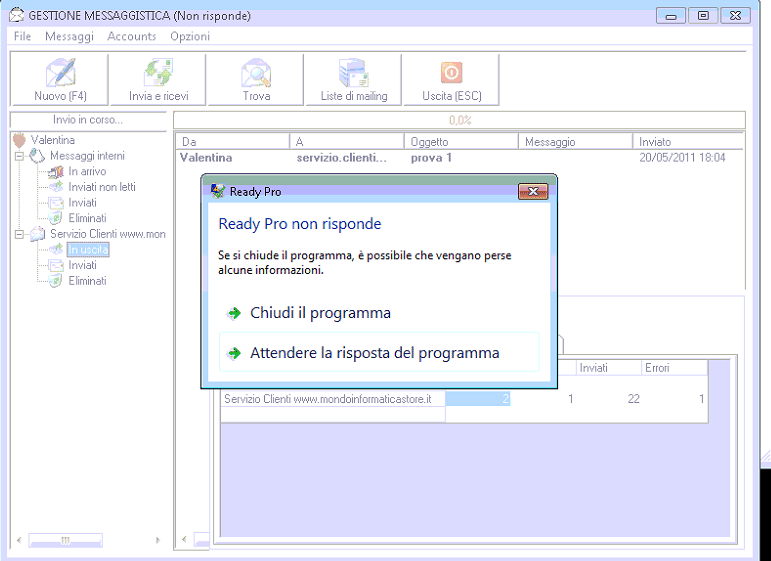Open the Opzioni menu
The height and width of the screenshot is (561, 771).
point(190,36)
